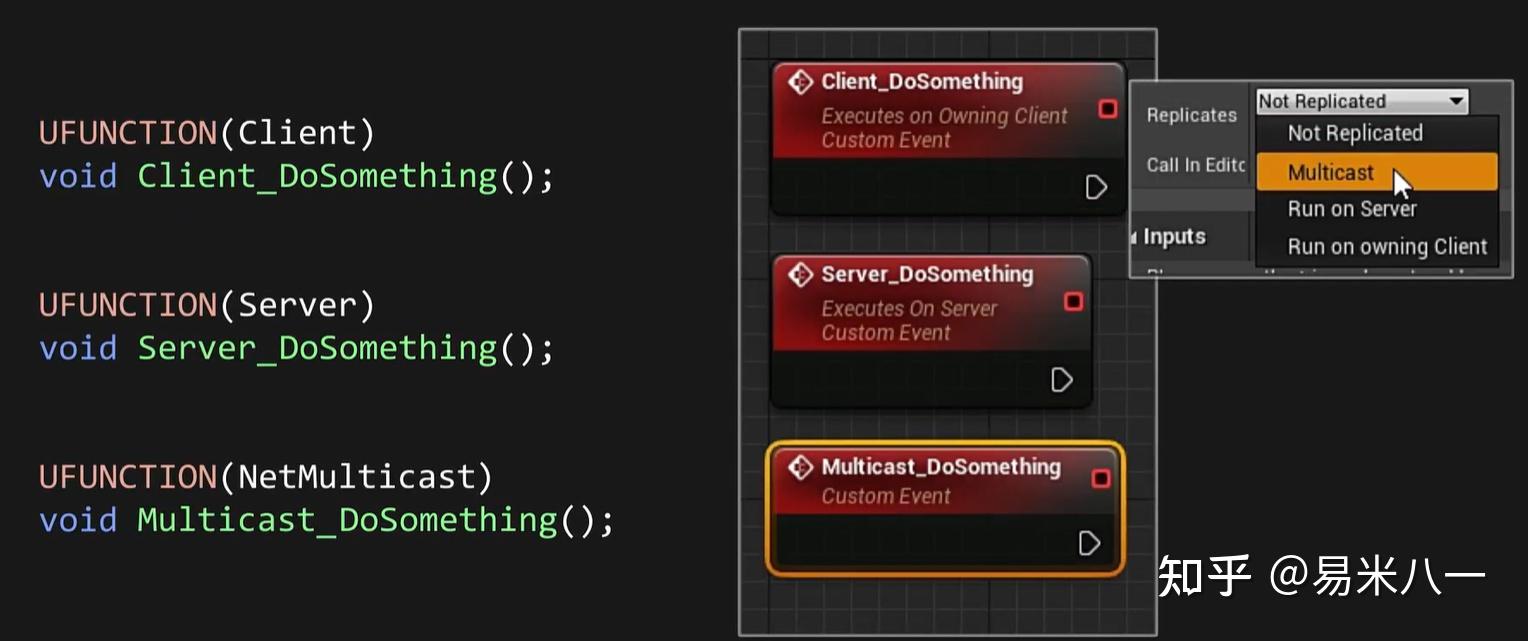Image resolution: width=1528 pixels, height=641 pixels.
Task: Click Multicast_DoSomething red delegate output pin
Action: [x=1100, y=479]
